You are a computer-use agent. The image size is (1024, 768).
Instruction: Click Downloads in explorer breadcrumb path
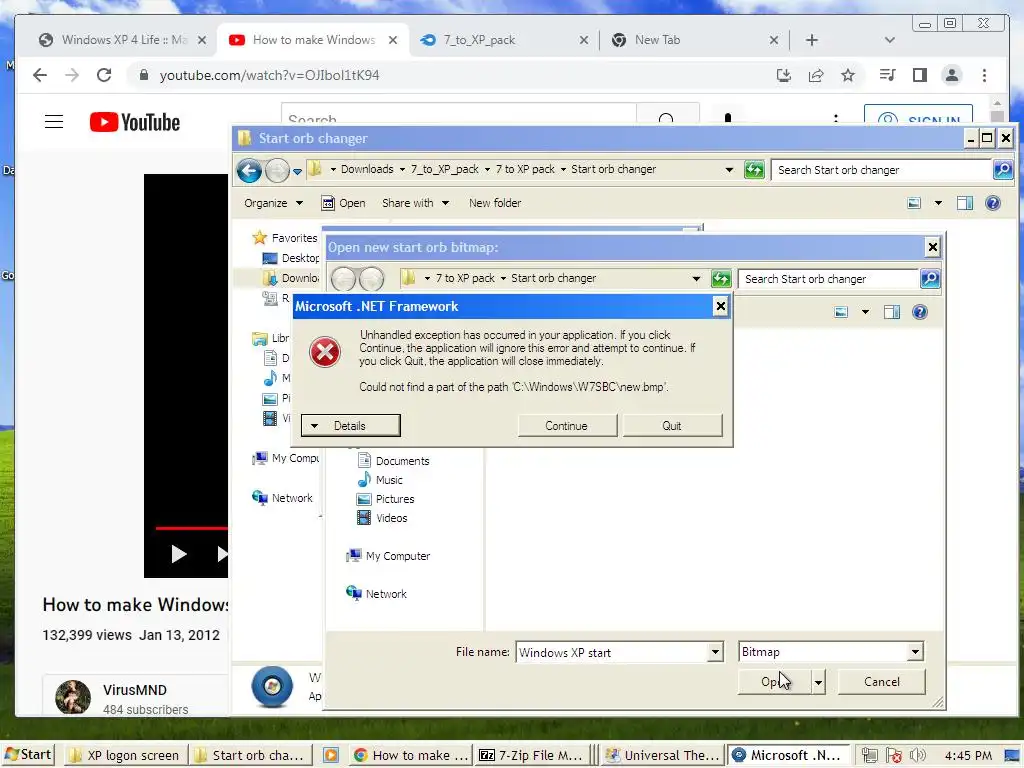367,169
